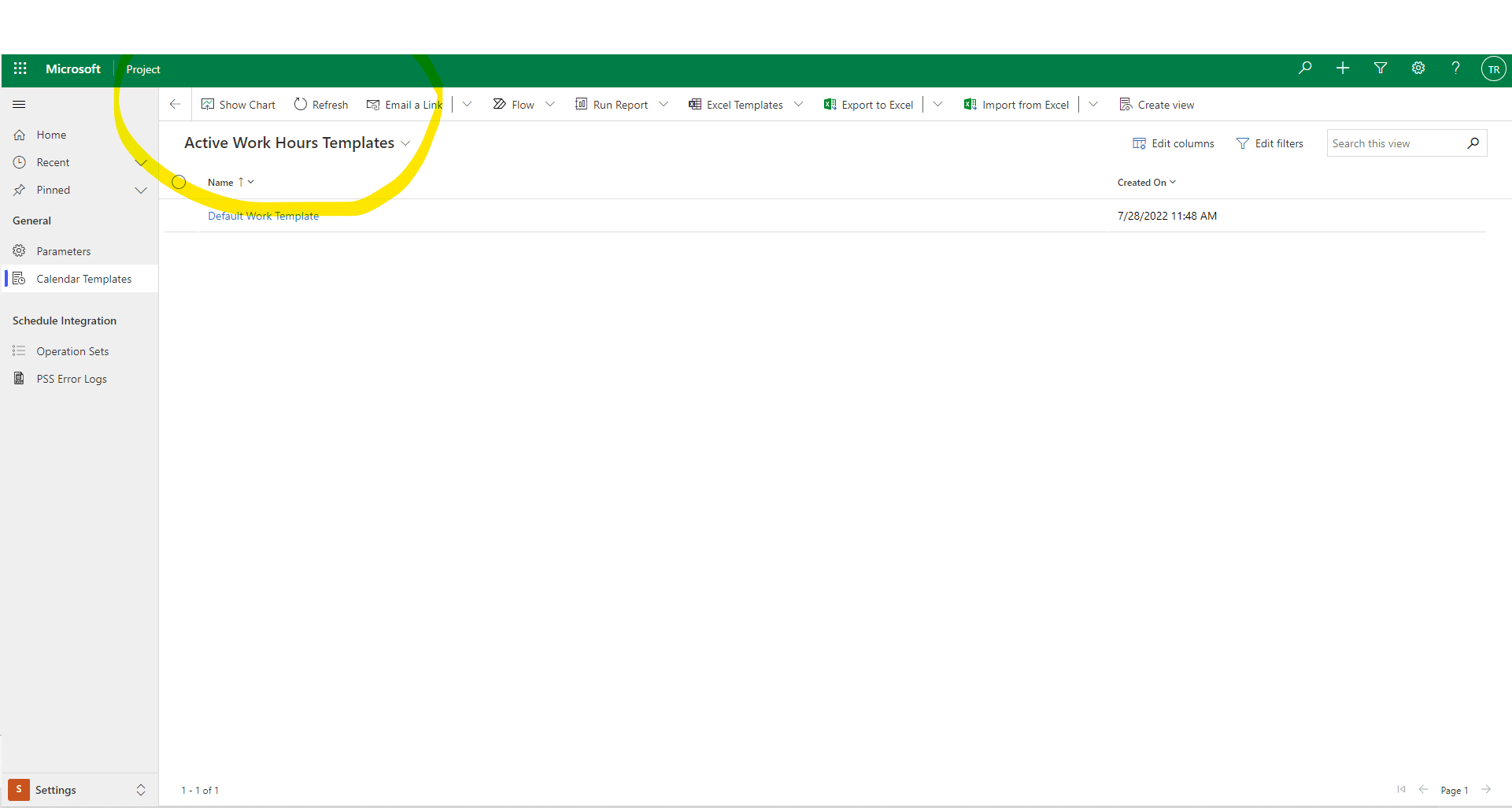This screenshot has width=1512, height=808.
Task: Click Run Report command
Action: click(612, 105)
